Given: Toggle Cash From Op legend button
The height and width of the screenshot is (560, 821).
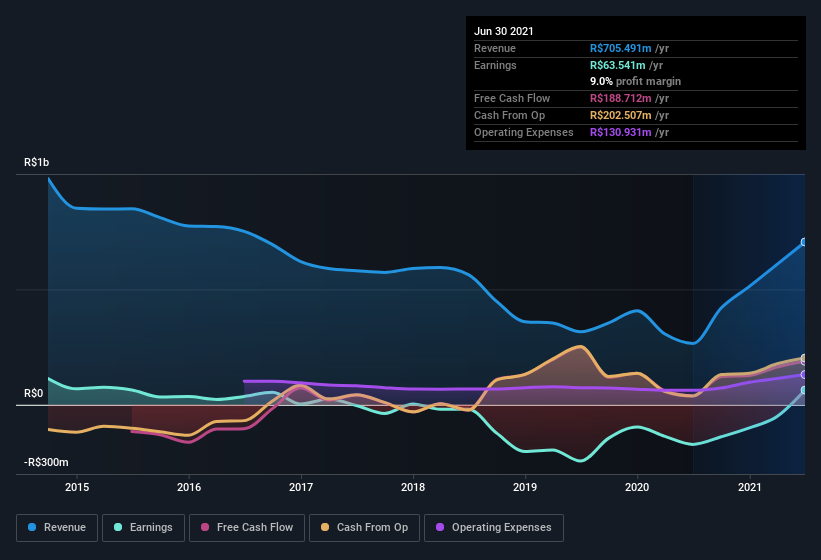Looking at the screenshot, I should [x=364, y=528].
